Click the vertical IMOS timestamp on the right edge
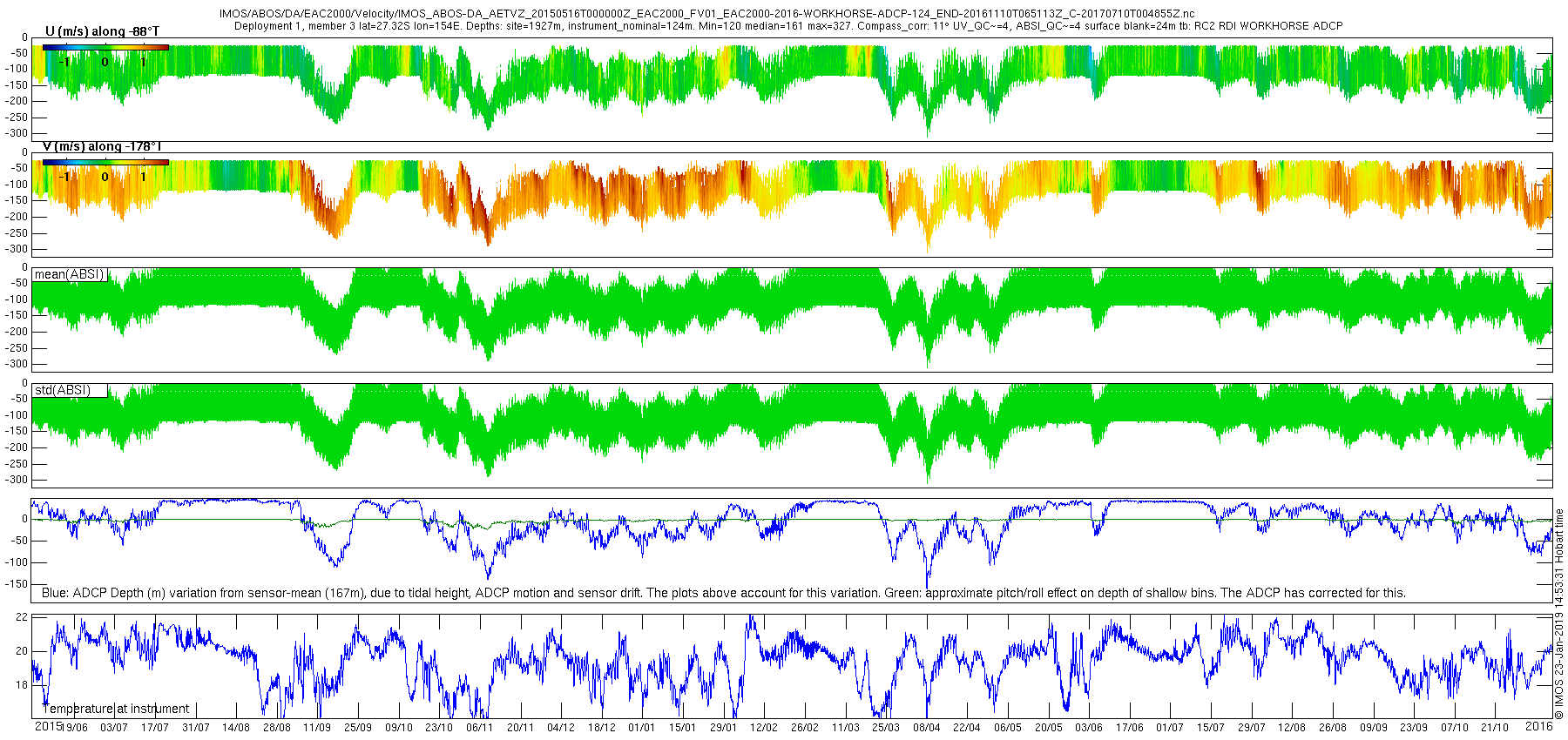1568x740 pixels. pyautogui.click(x=1559, y=614)
